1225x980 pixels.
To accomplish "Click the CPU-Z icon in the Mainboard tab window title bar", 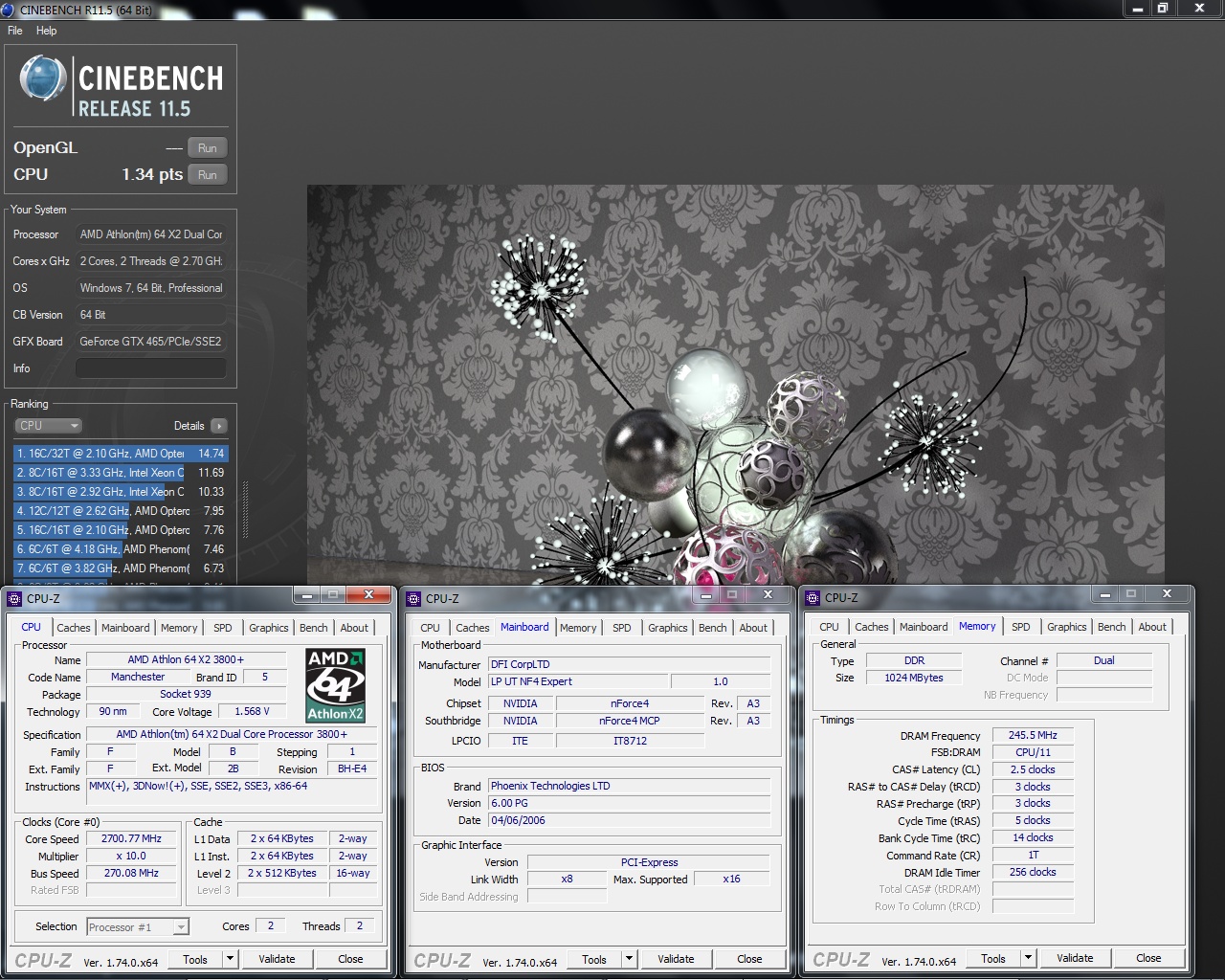I will (x=413, y=599).
